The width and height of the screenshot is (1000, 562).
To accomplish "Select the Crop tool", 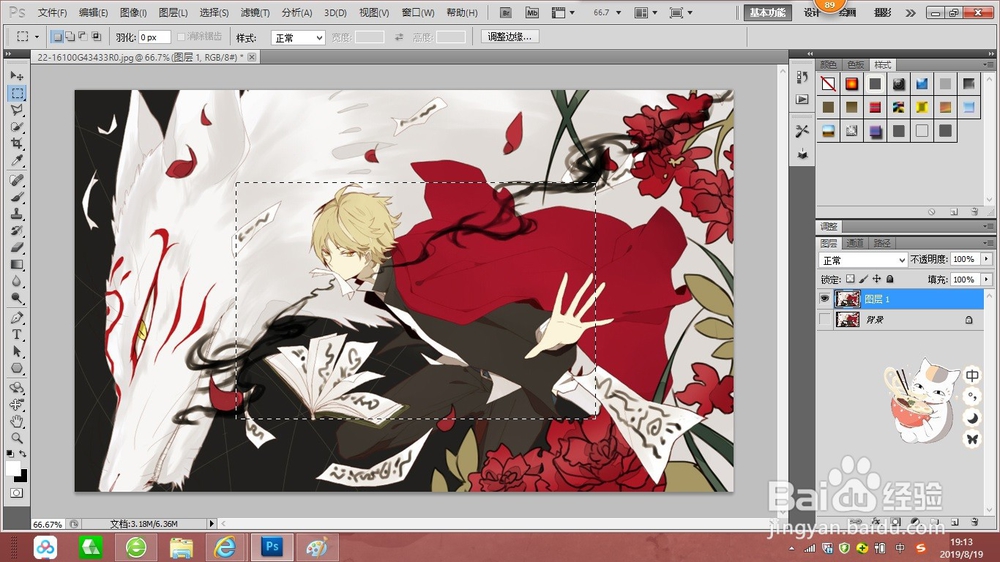I will [17, 144].
